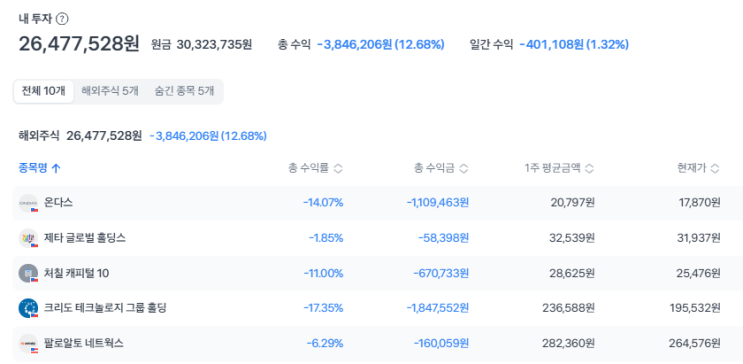The height and width of the screenshot is (364, 743).
Task: Sort by 1주 평균금액 column
Action: [559, 168]
